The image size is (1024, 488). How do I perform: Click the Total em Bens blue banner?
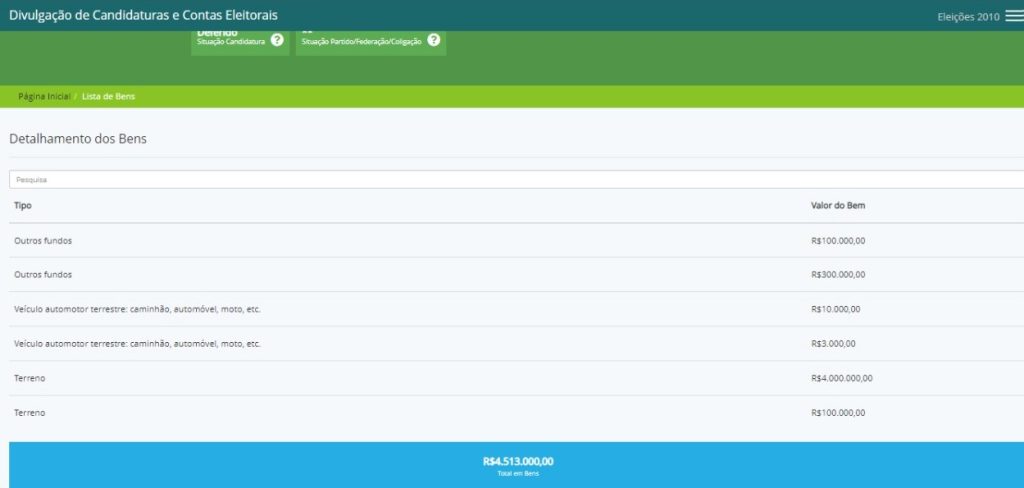(x=517, y=465)
